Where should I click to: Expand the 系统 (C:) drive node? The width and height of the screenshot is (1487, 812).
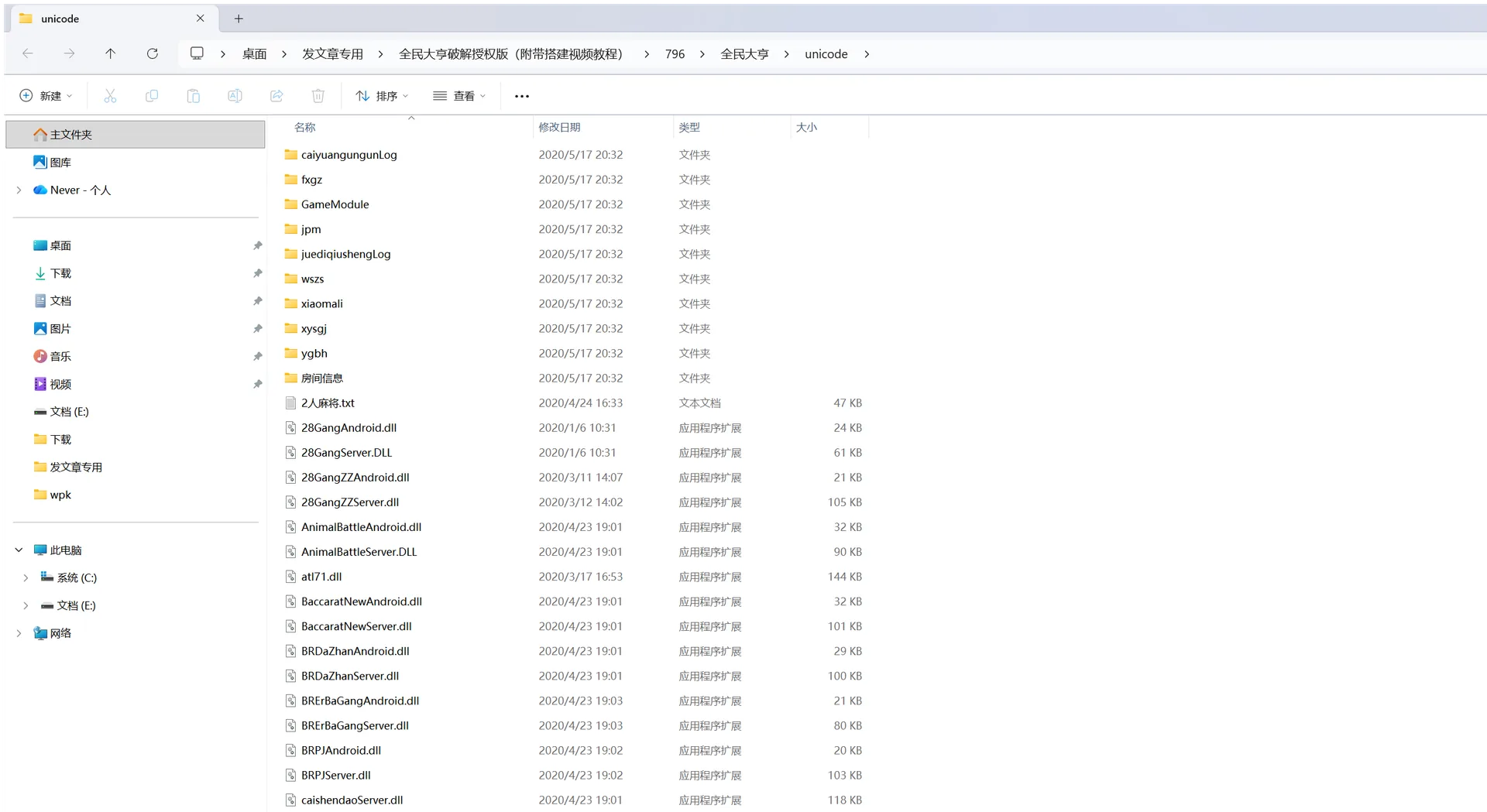[26, 578]
